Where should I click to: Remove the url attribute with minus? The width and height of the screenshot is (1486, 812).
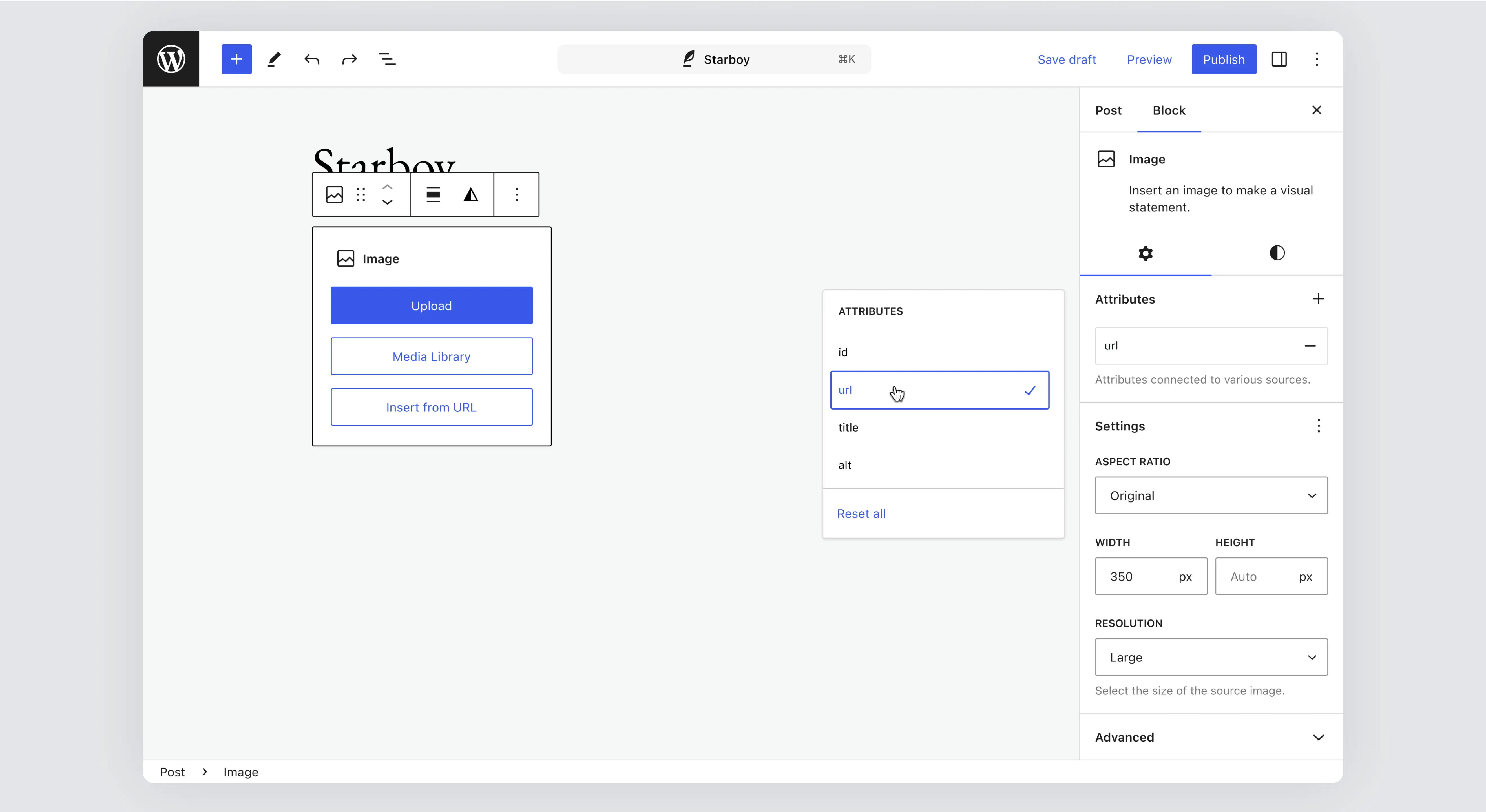tap(1310, 346)
